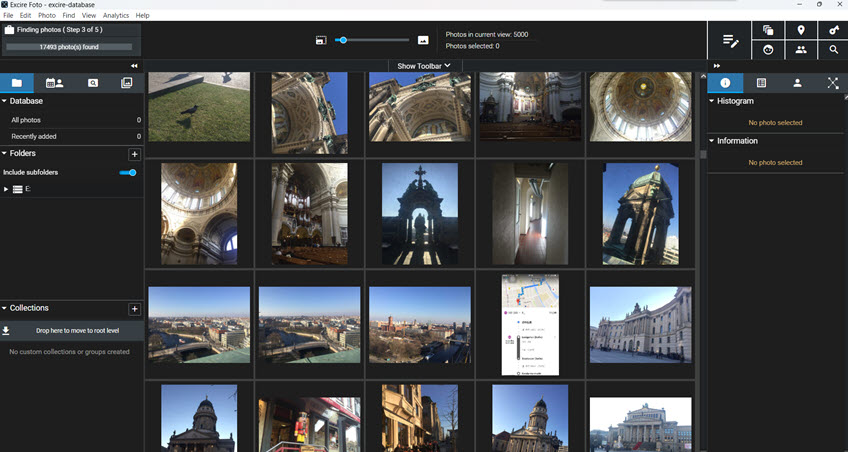
Task: Collapse the Database section
Action: pos(4,101)
